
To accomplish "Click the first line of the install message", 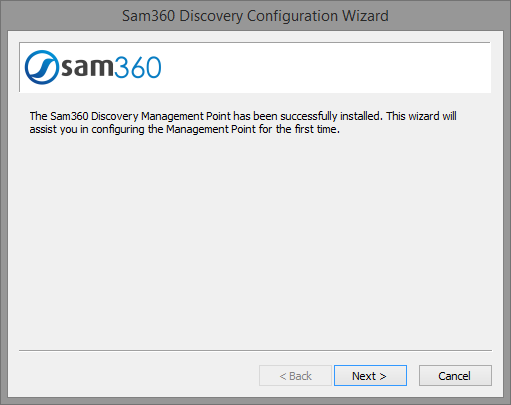I will coord(243,116).
